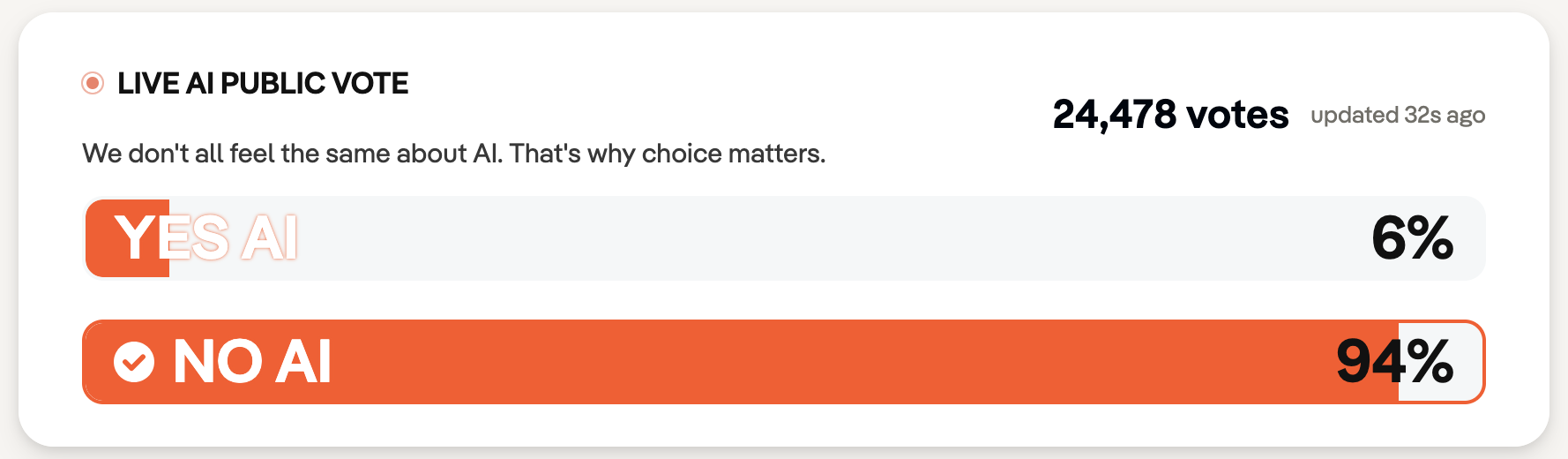Click the "YES AI" text label
This screenshot has width=1568, height=459.
[x=206, y=238]
